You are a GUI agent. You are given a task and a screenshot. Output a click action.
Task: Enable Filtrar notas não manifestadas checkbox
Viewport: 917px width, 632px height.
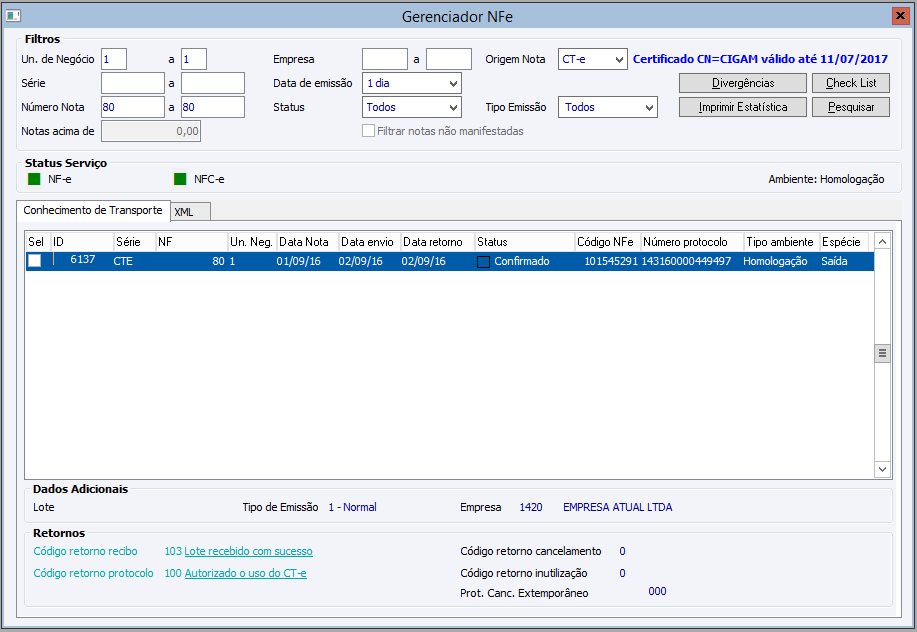(x=368, y=130)
